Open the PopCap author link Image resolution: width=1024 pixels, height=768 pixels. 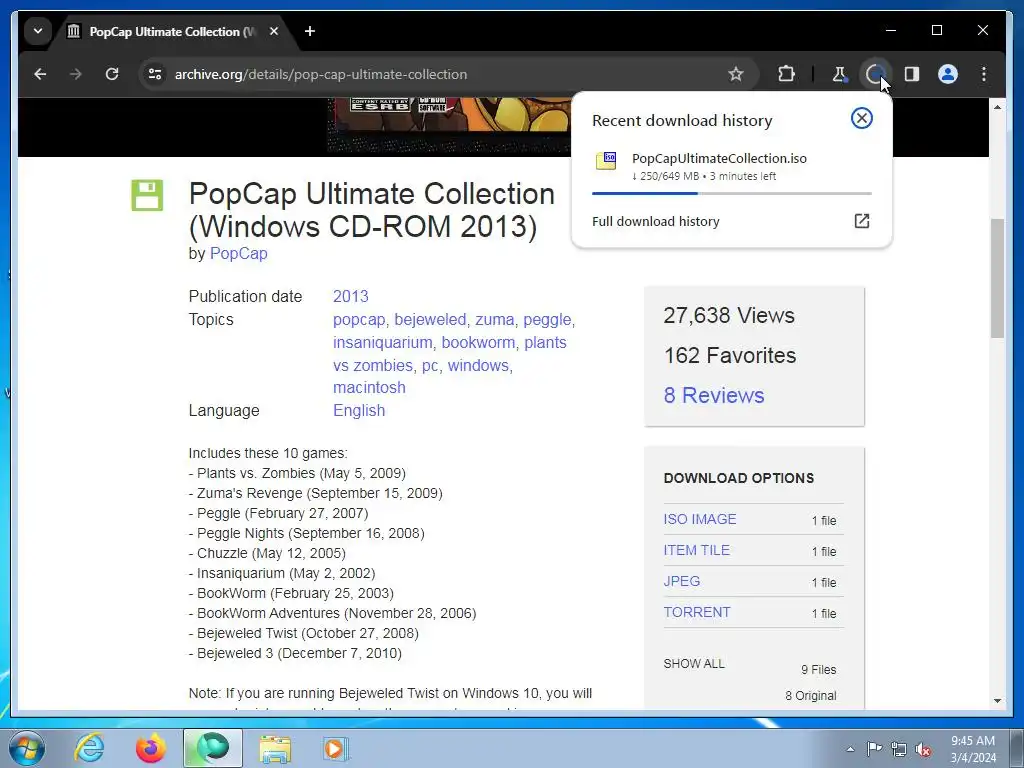[238, 253]
